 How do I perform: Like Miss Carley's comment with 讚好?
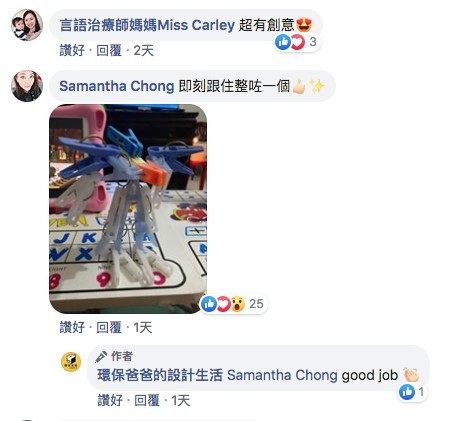[72, 51]
